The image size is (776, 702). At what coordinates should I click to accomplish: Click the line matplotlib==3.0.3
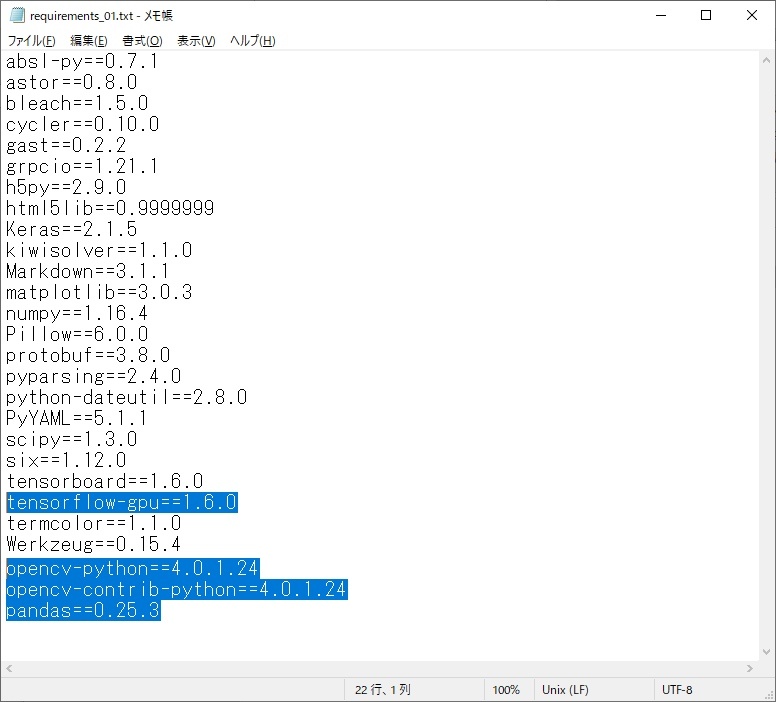[x=99, y=292]
